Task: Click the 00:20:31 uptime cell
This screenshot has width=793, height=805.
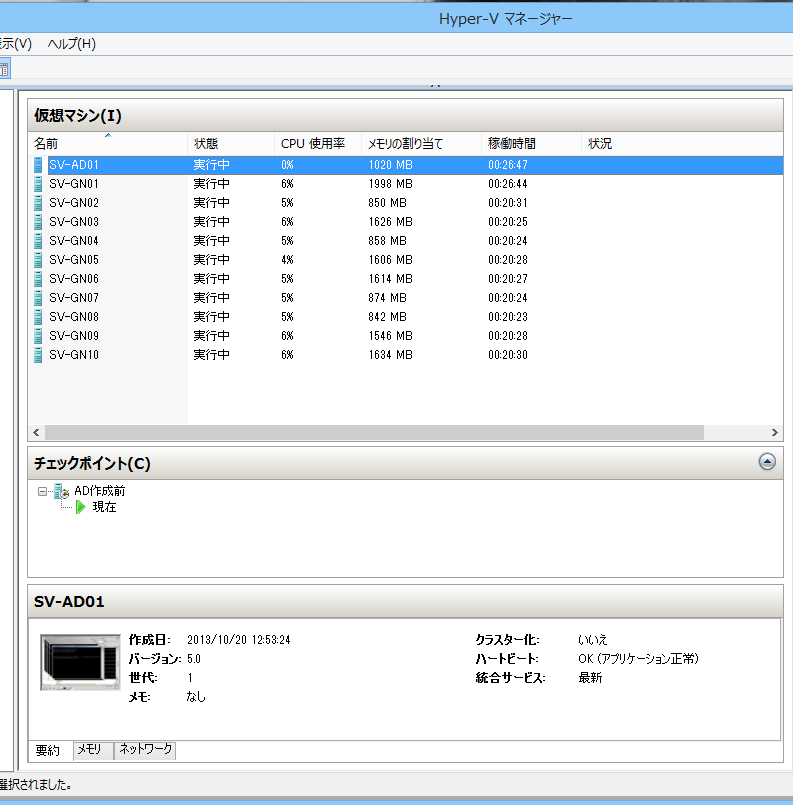Action: coord(508,203)
